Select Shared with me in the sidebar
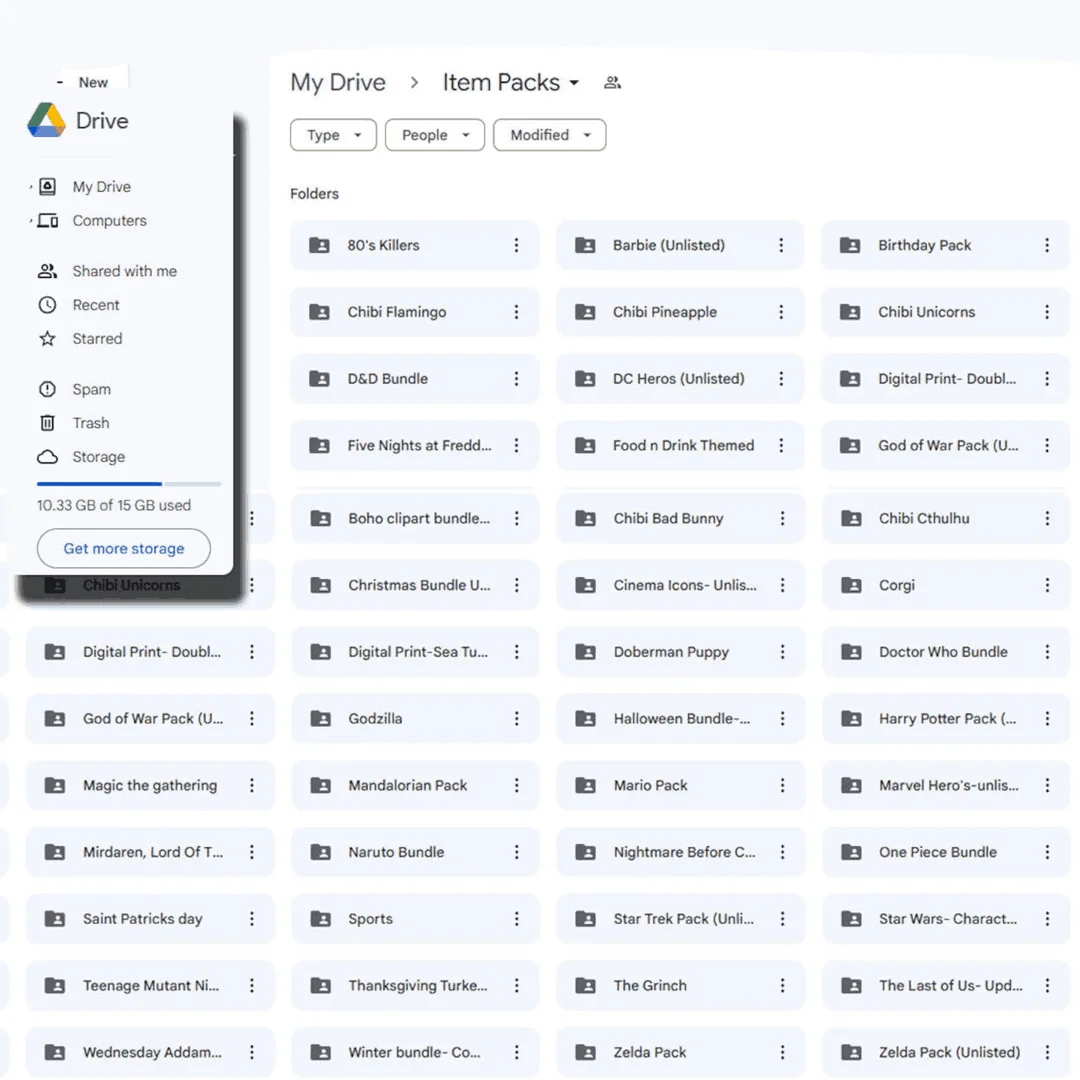This screenshot has width=1080, height=1080. tap(124, 271)
